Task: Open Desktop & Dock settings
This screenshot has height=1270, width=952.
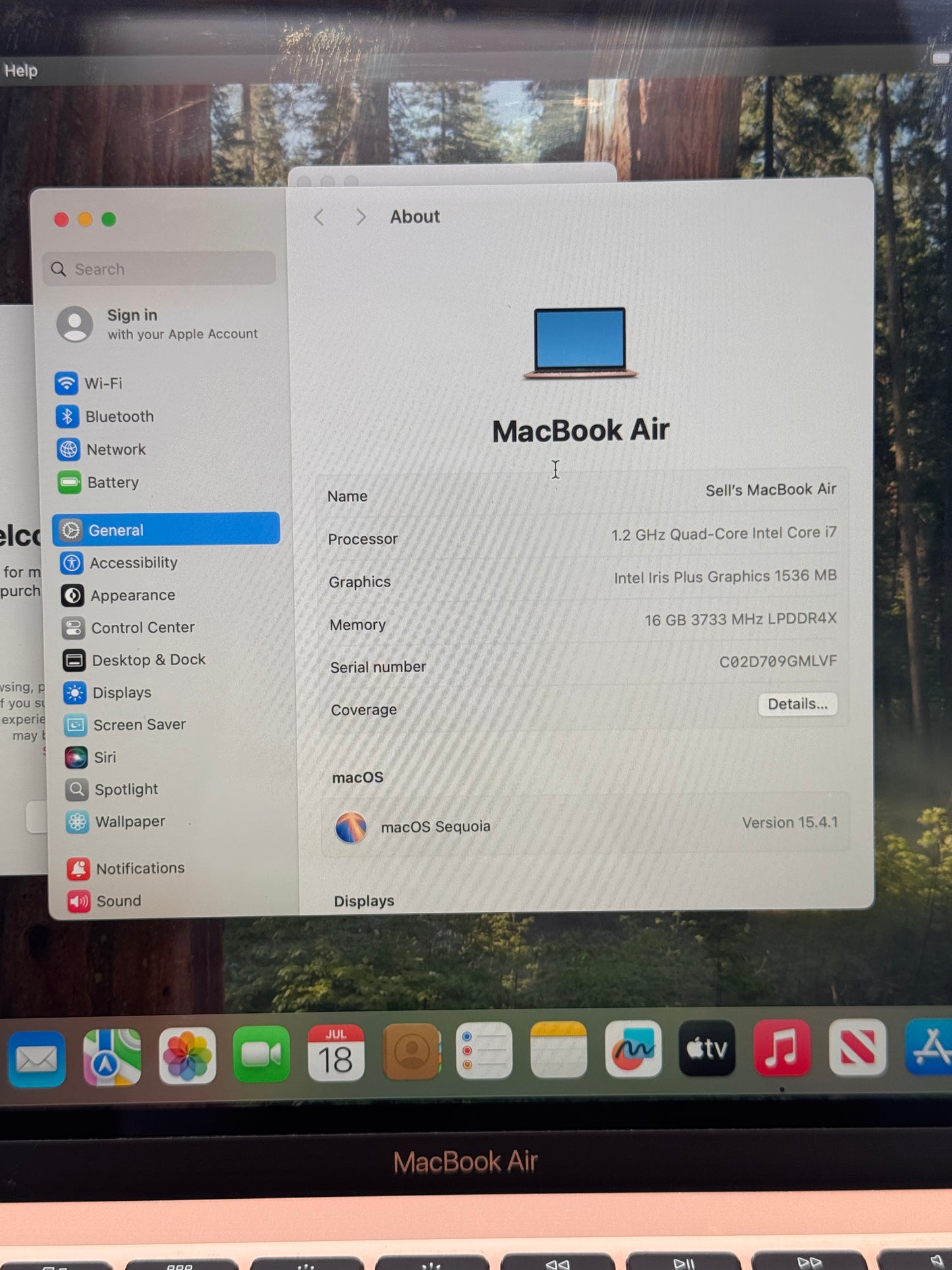Action: click(x=134, y=660)
